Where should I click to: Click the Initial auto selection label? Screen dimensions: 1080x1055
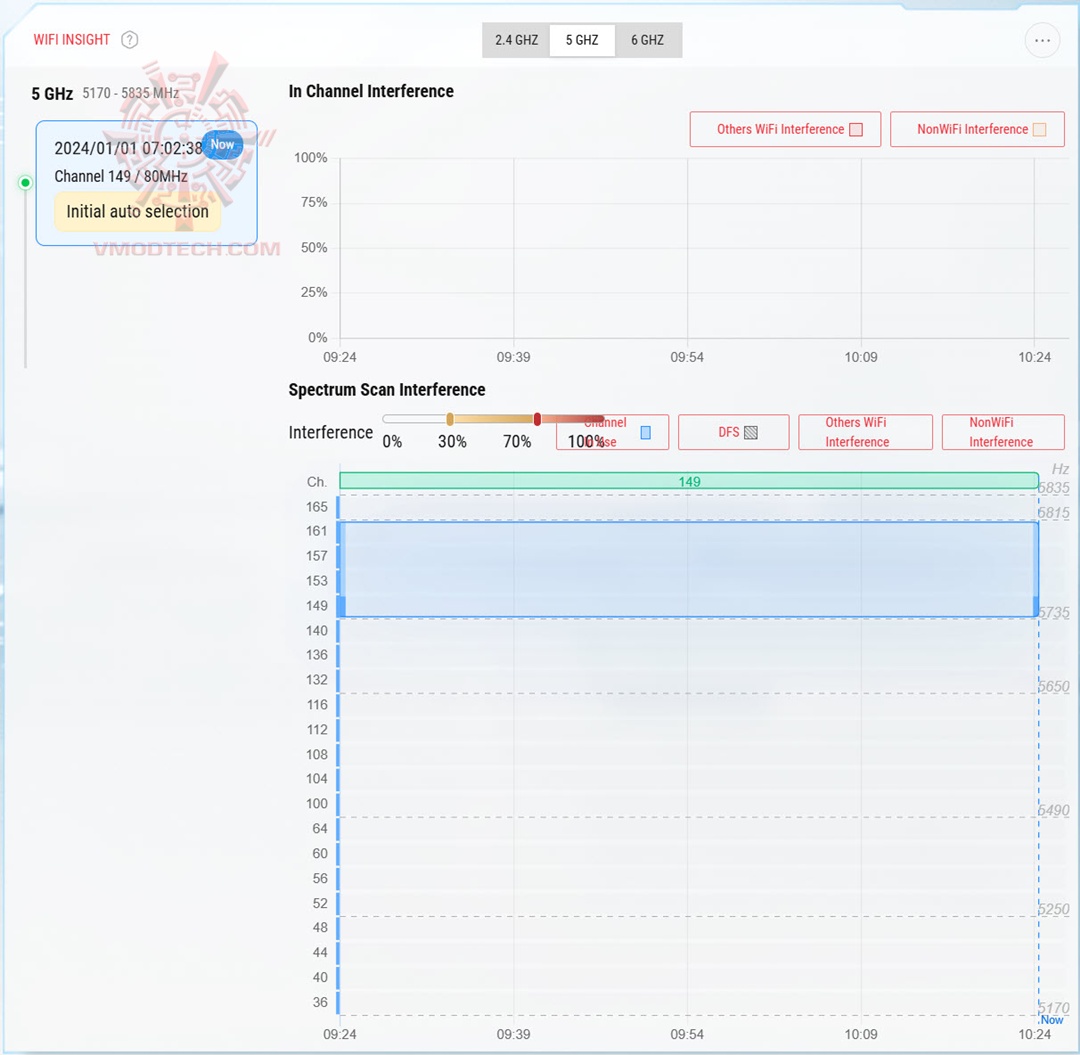coord(138,211)
